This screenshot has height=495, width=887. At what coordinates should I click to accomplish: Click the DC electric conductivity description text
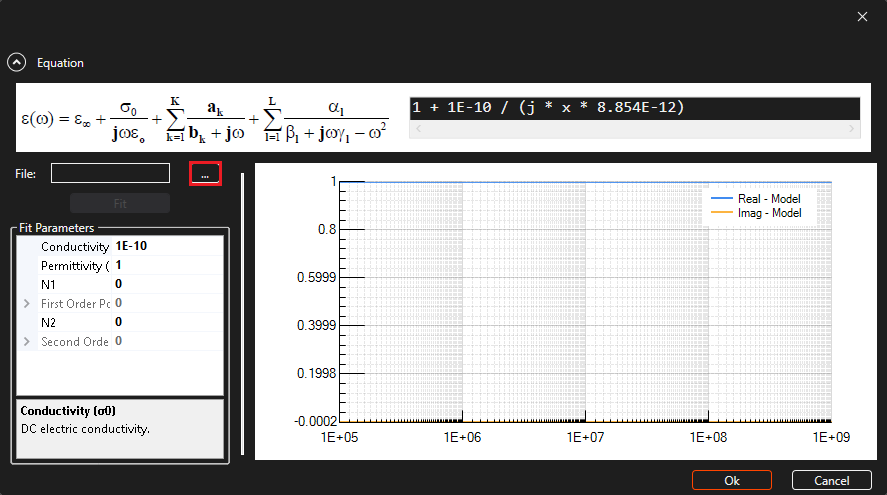85,429
